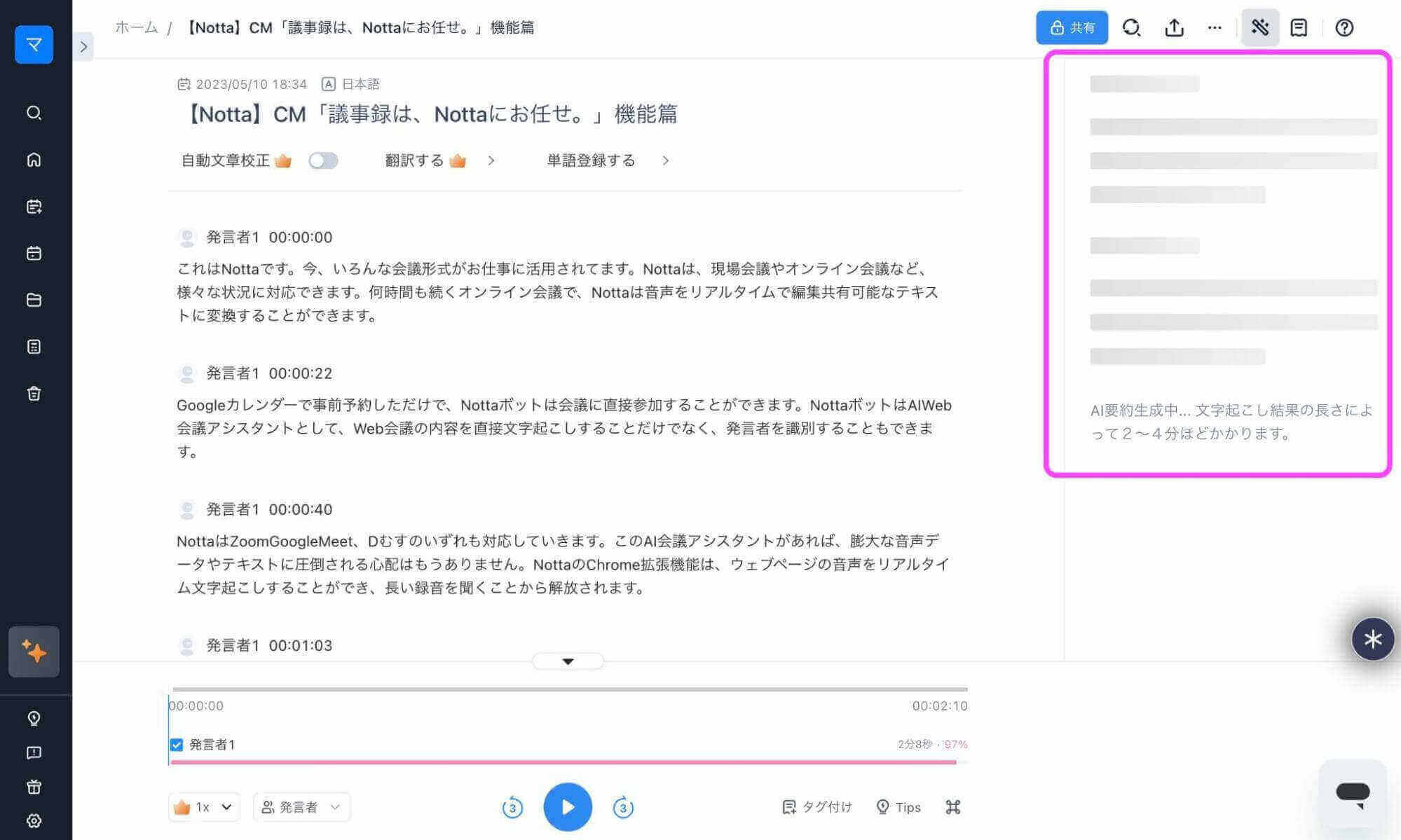This screenshot has height=840, width=1401.
Task: Expand the 翻訳する arrow chevron
Action: coord(491,160)
